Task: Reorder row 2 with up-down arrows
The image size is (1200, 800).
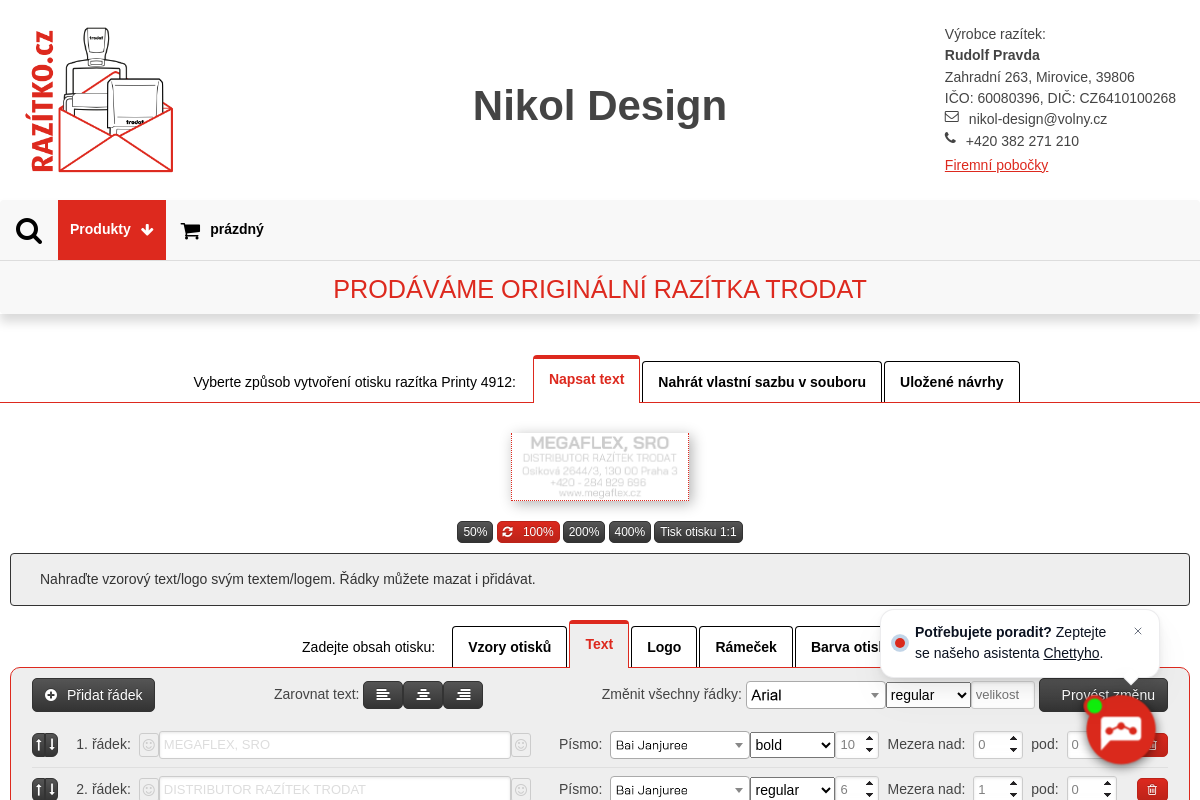Action: click(45, 790)
